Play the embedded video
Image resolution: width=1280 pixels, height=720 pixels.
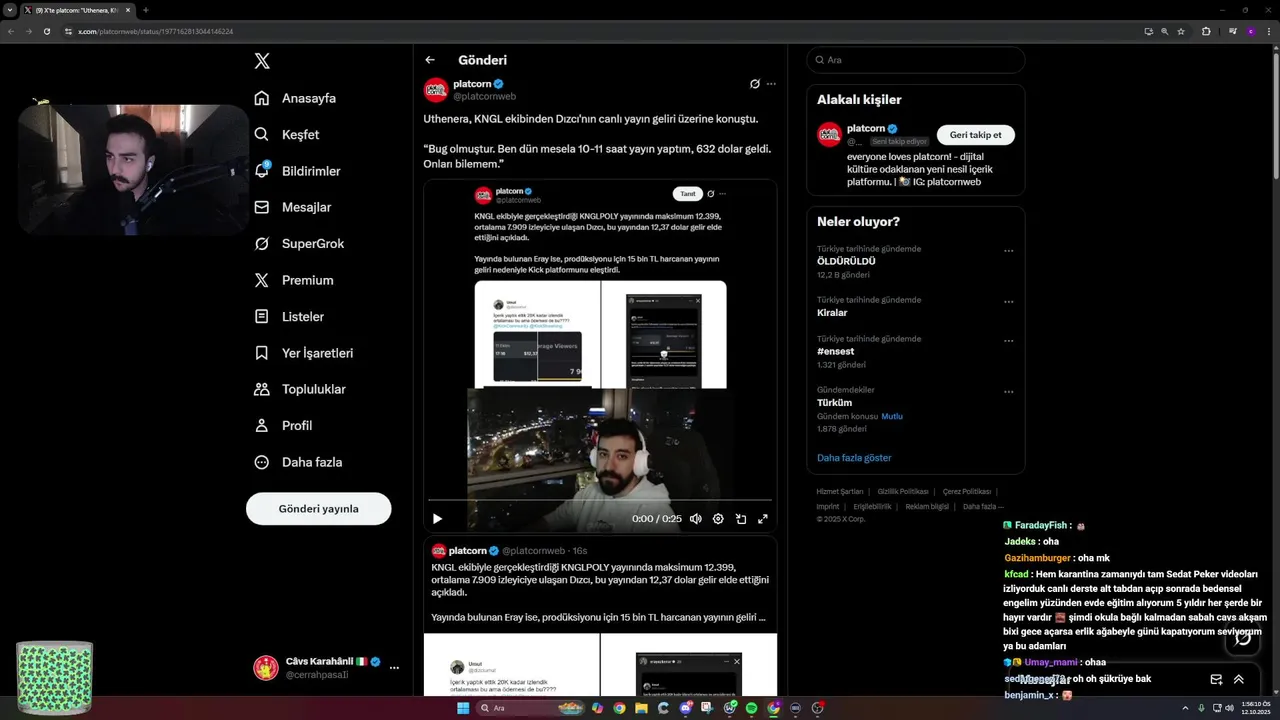tap(437, 519)
